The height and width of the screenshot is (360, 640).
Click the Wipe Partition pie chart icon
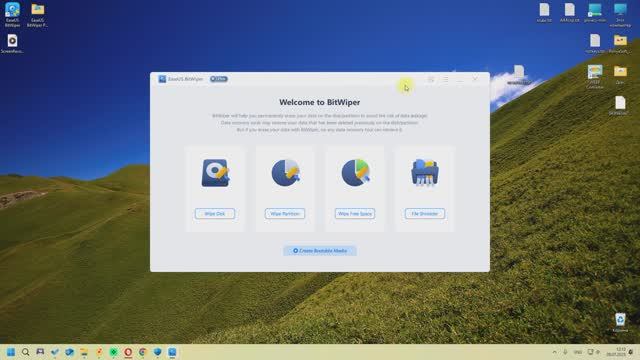(x=285, y=173)
